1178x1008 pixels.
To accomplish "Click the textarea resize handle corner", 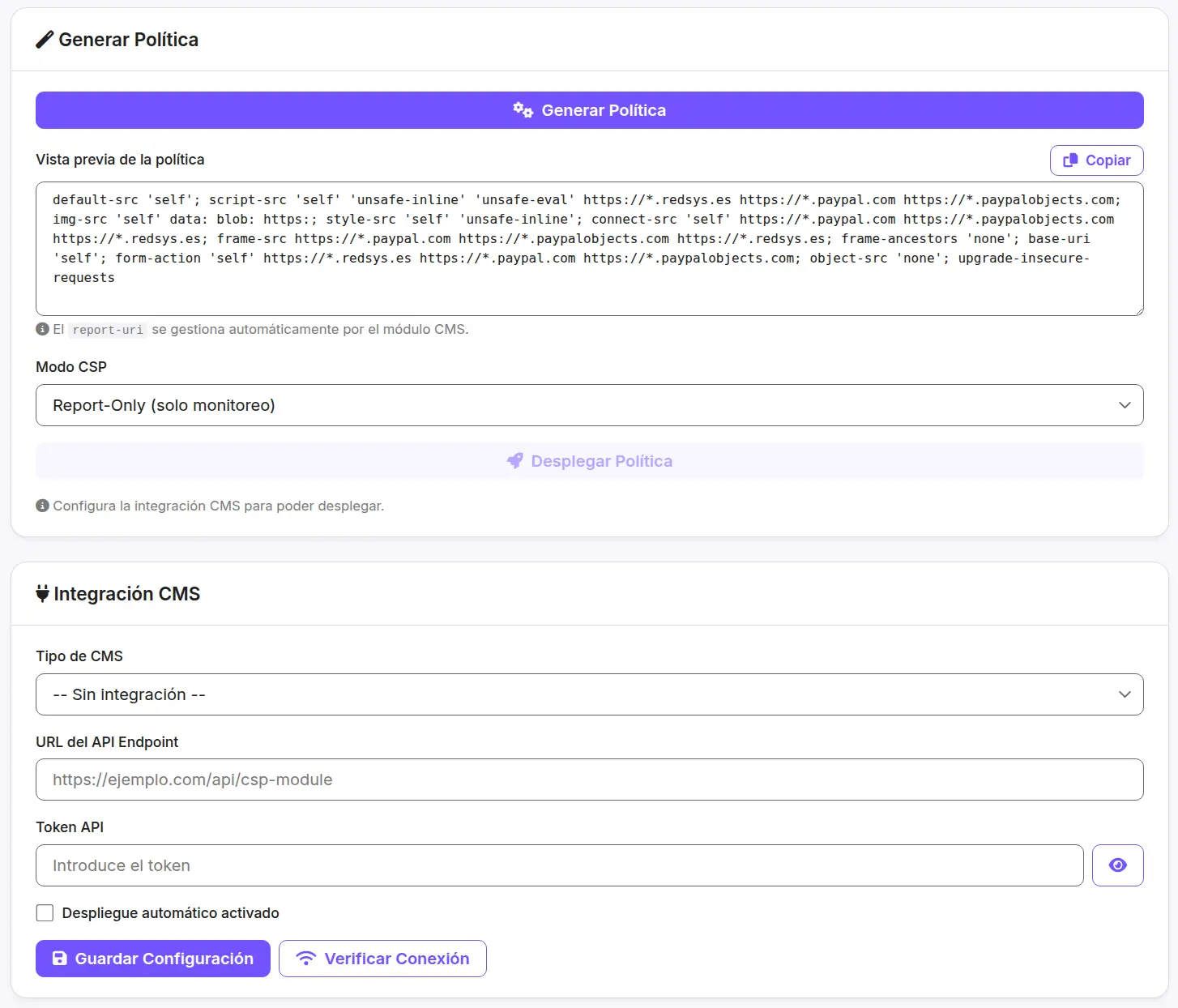I will tap(1138, 310).
